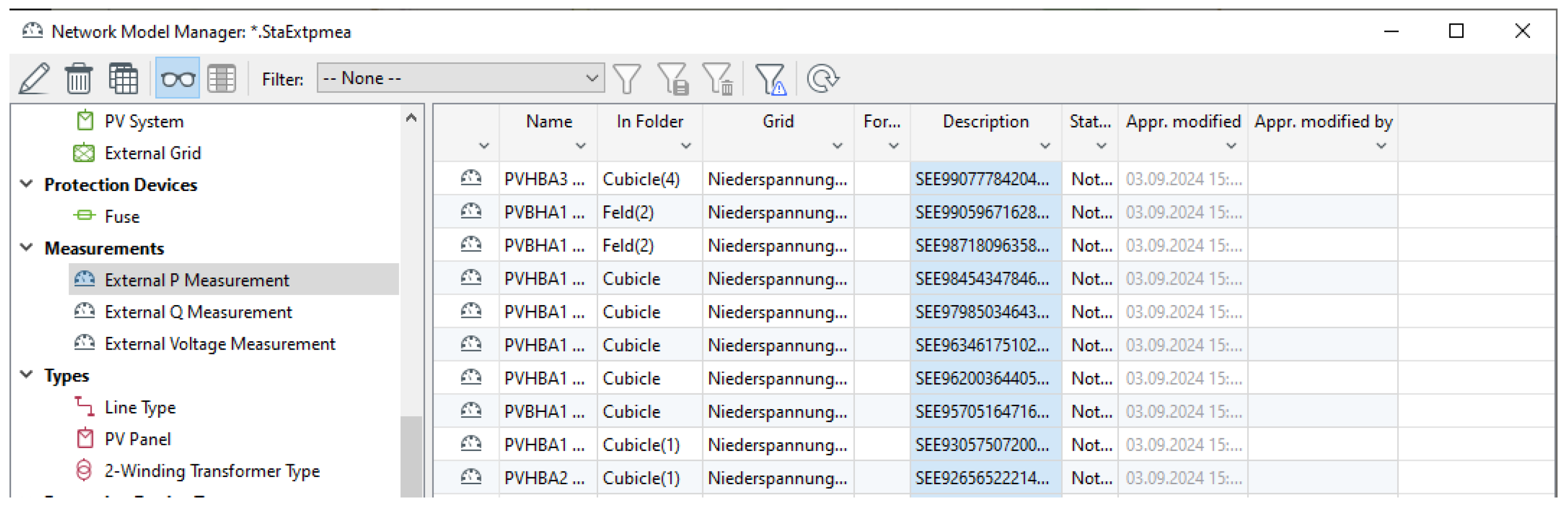Click the save filter funnel icon
Viewport: 1568px width, 507px height.
coord(673,79)
